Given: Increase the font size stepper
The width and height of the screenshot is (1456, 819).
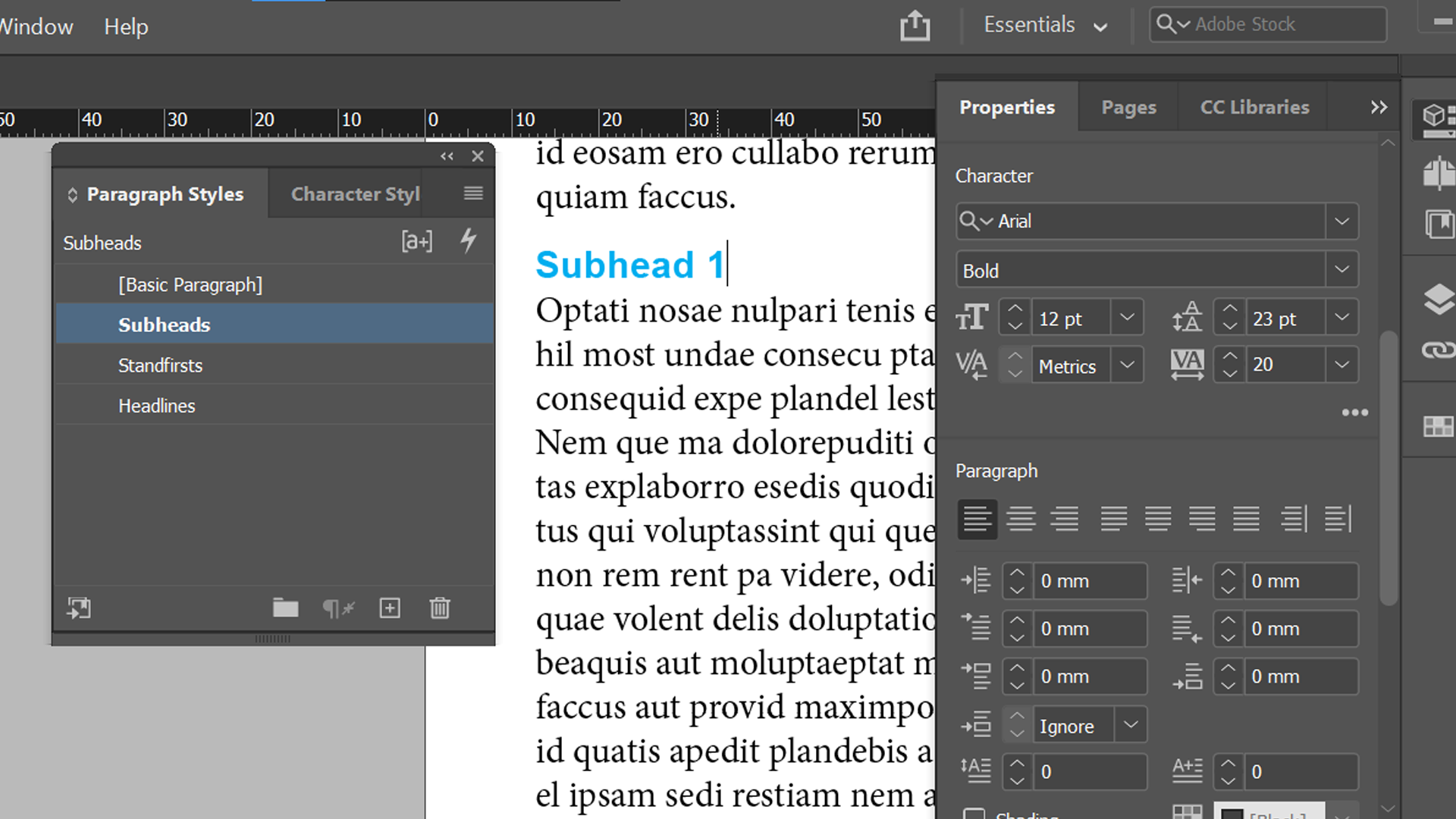Looking at the screenshot, I should pos(1014,309).
